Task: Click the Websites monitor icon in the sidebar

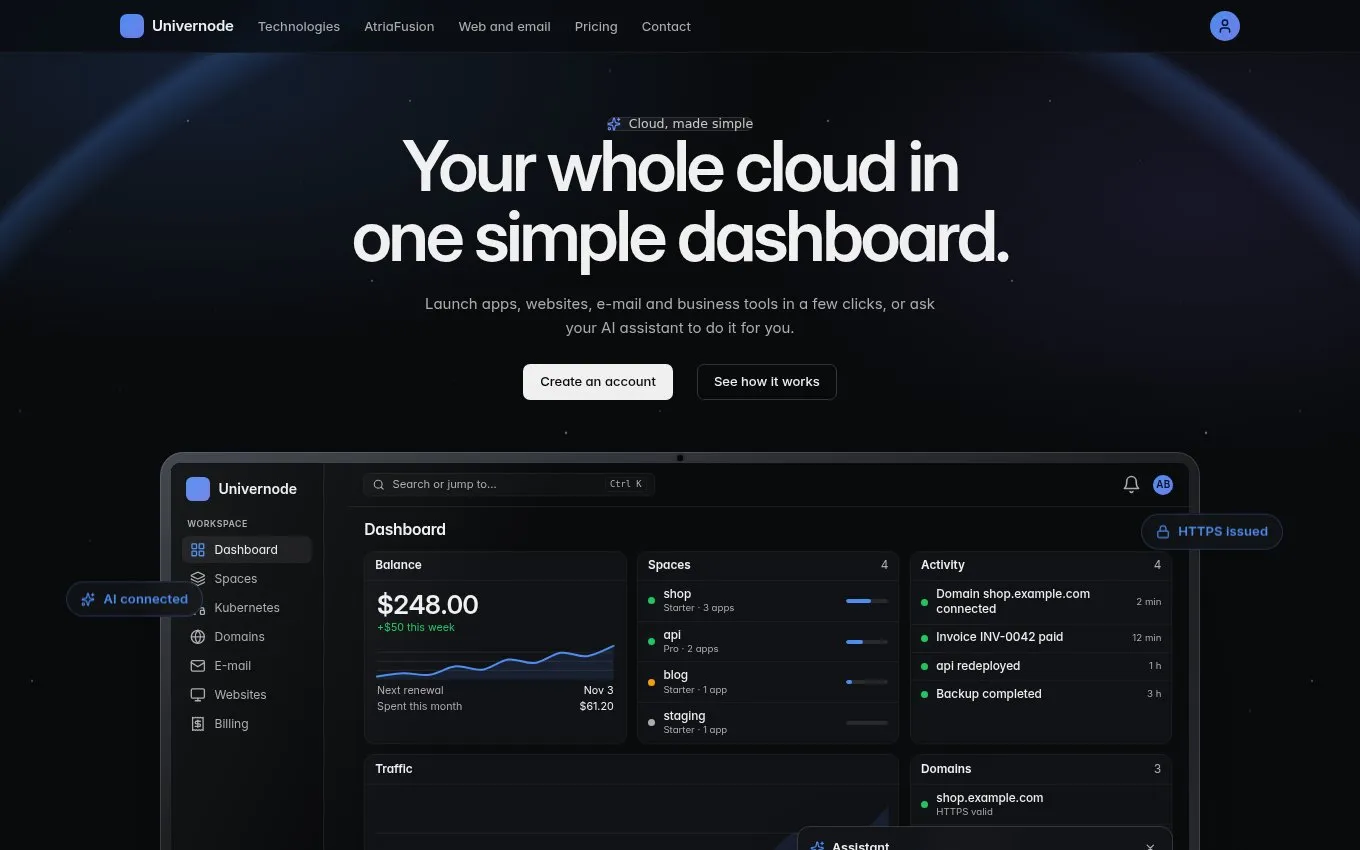Action: (197, 695)
